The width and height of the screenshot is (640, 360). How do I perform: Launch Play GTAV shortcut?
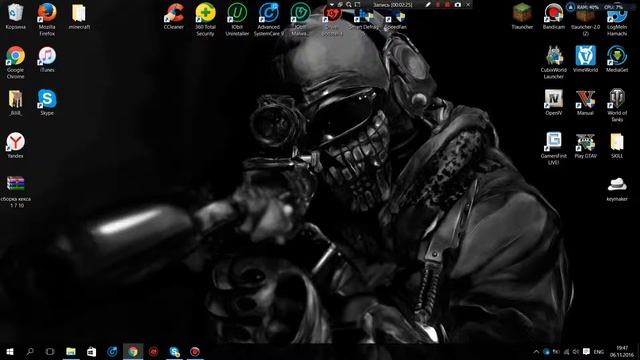pos(585,145)
